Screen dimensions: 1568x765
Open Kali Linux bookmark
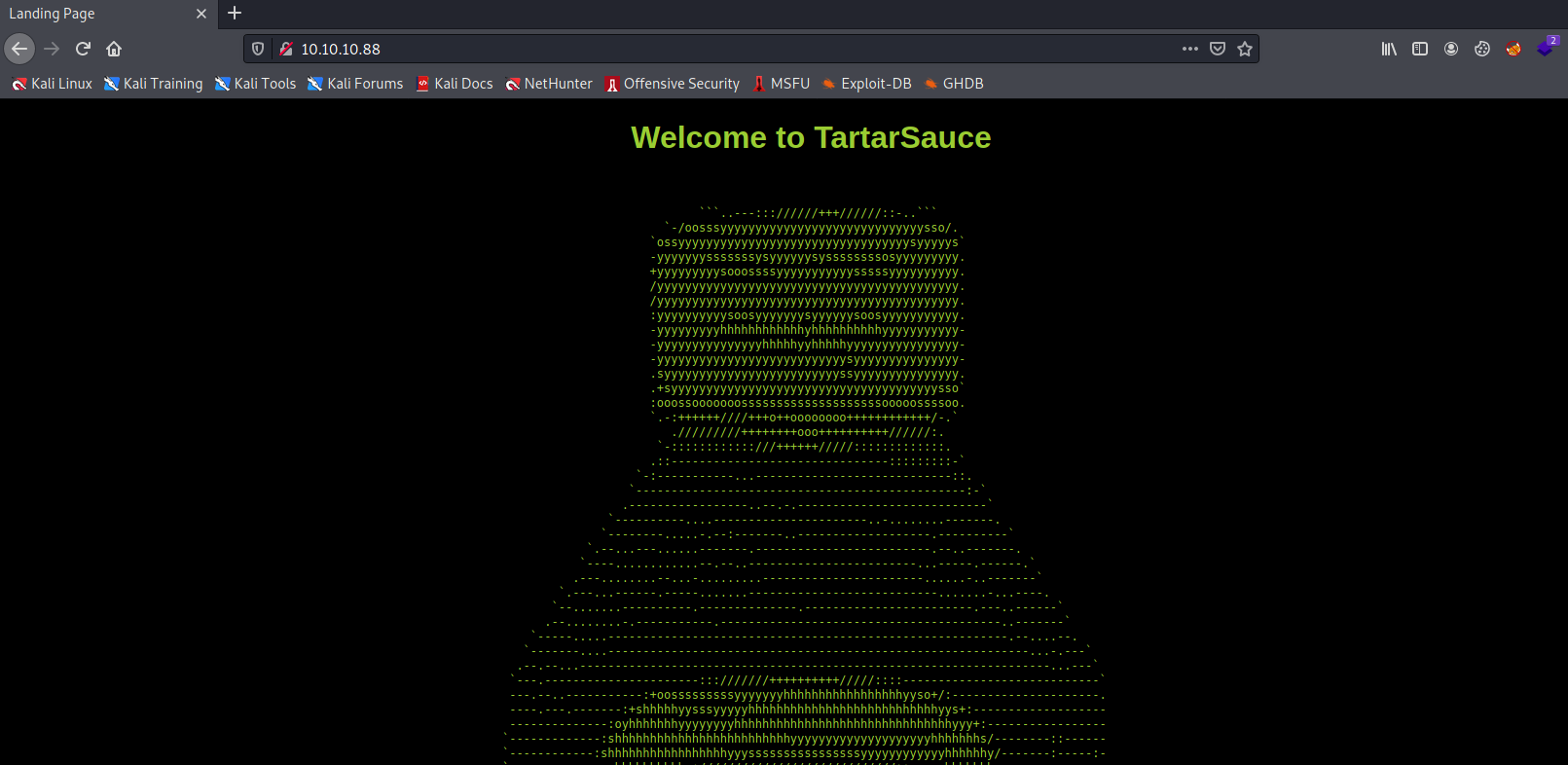point(52,84)
